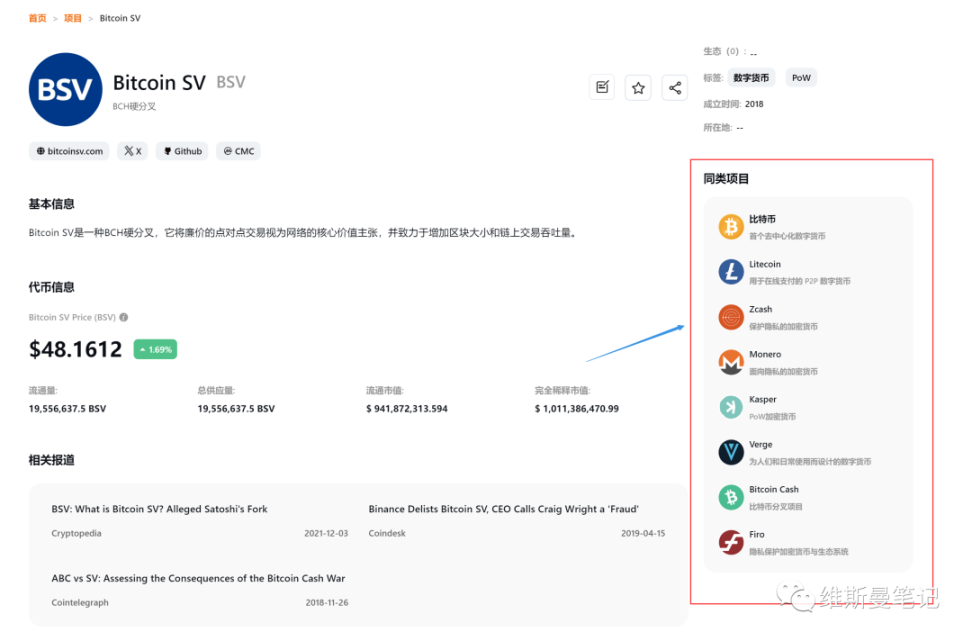Click the edit note icon button
Image resolution: width=972 pixels, height=641 pixels.
(x=602, y=87)
